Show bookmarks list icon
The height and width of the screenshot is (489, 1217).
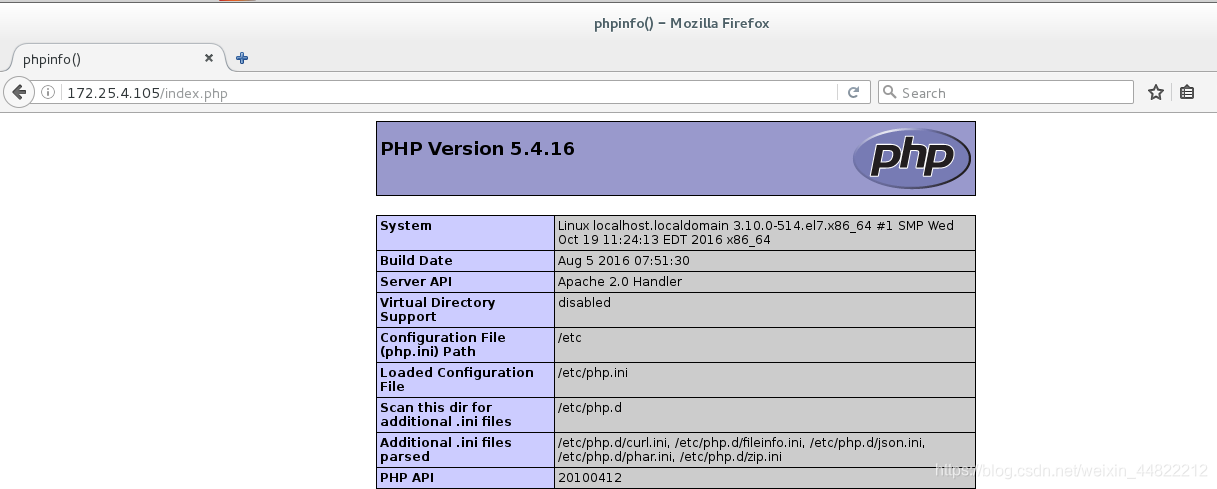tap(1187, 92)
